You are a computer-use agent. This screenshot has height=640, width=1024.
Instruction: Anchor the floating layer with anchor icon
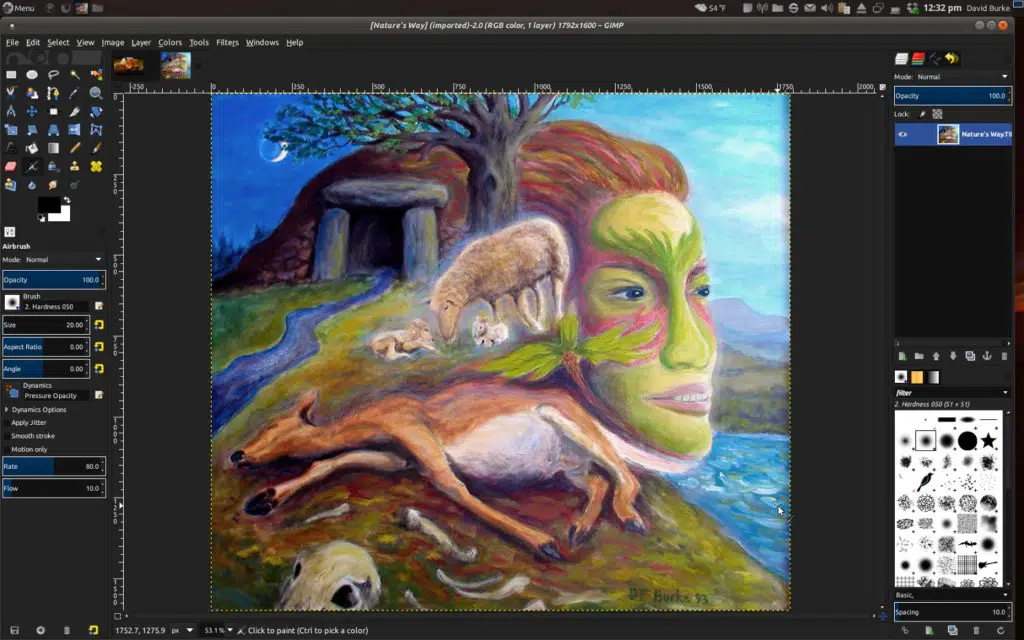coord(987,356)
